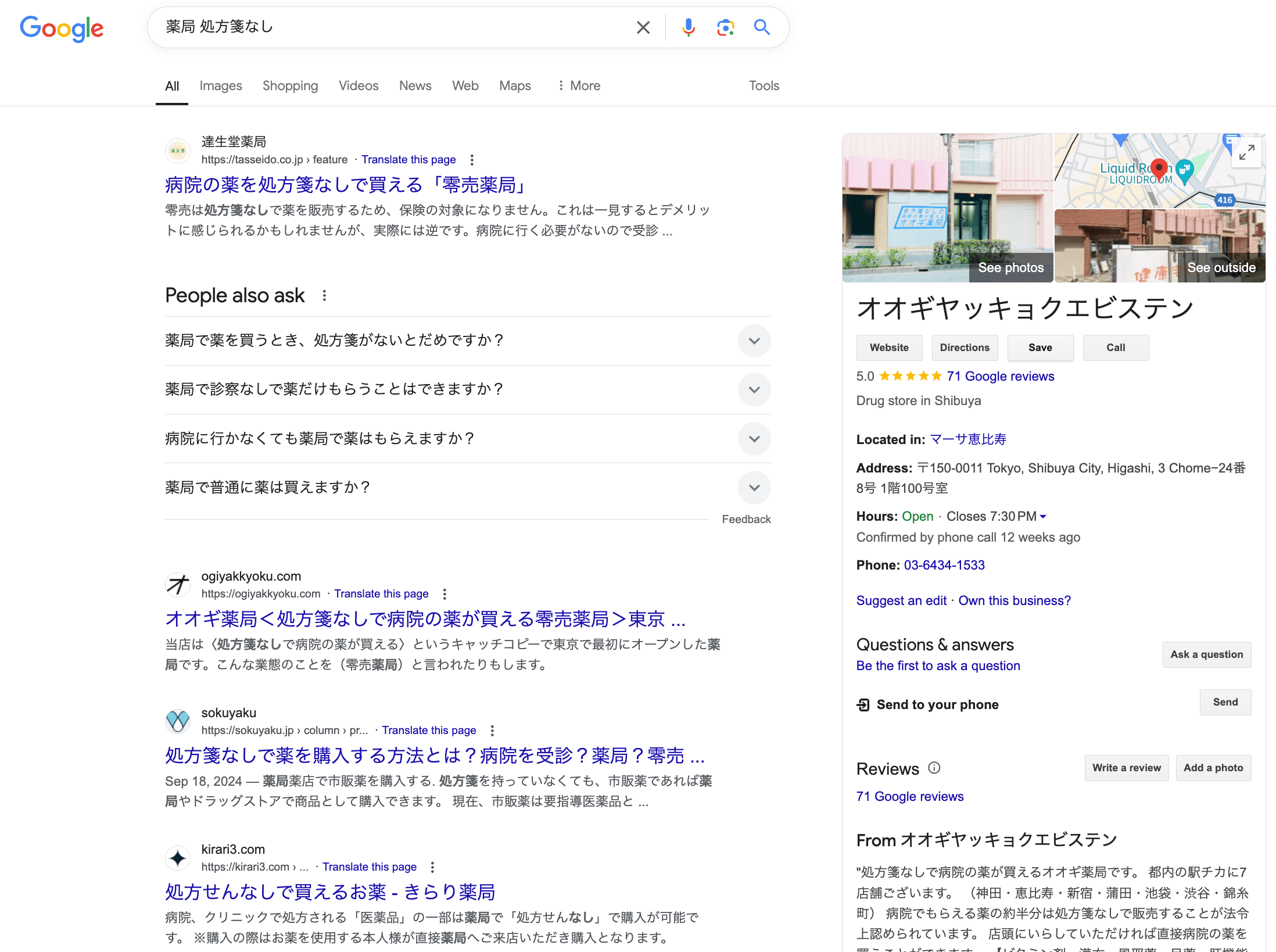Open Google Lens image search icon
Image resolution: width=1276 pixels, height=952 pixels.
point(725,27)
